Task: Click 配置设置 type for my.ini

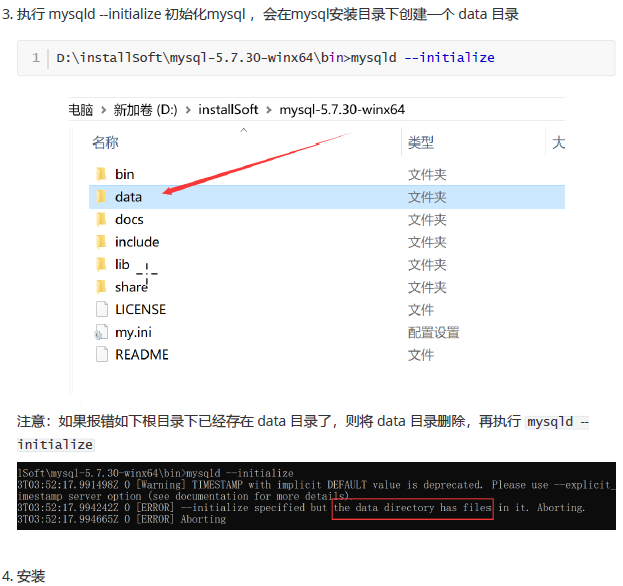Action: pos(433,333)
